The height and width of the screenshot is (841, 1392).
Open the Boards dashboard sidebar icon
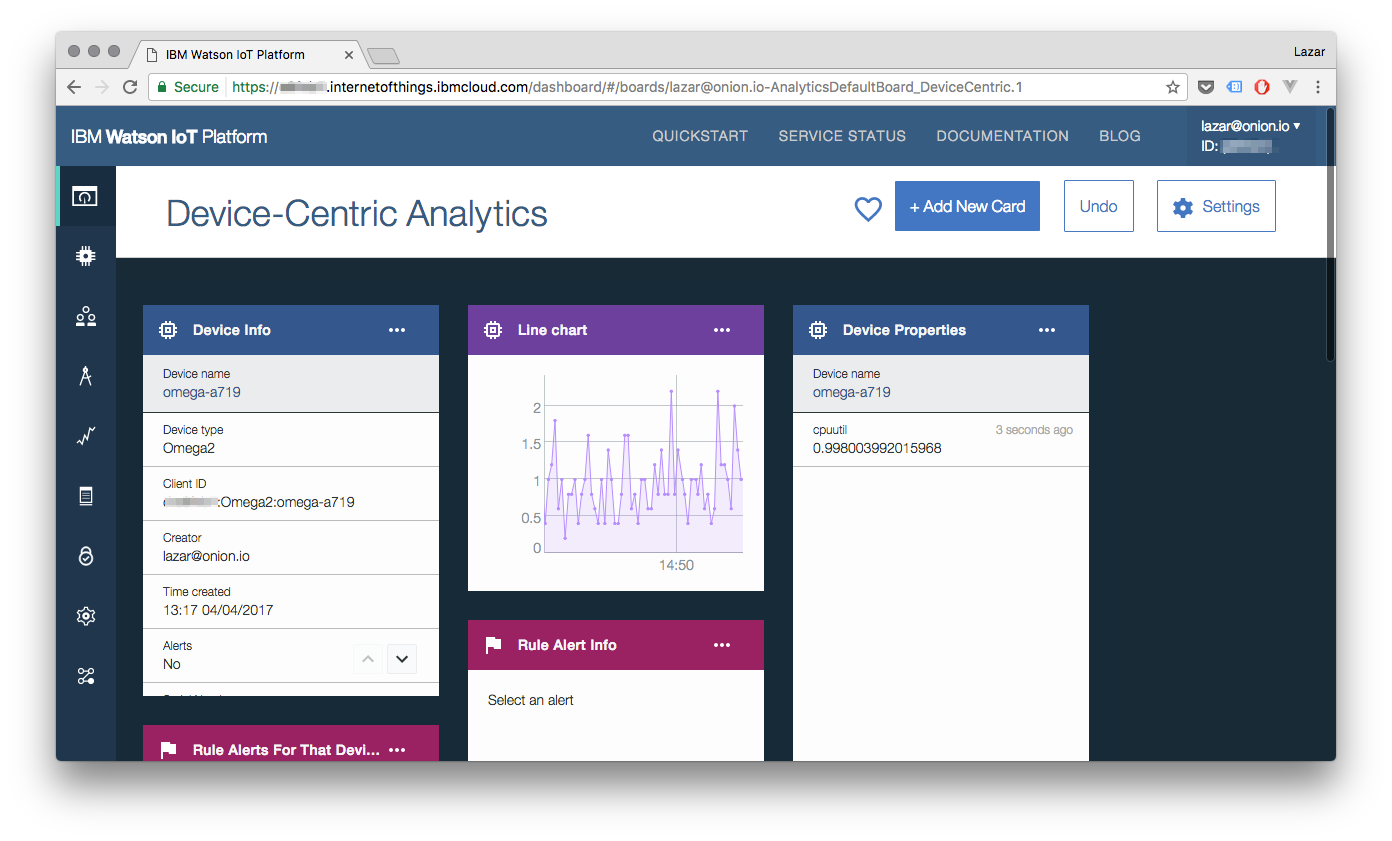point(85,196)
